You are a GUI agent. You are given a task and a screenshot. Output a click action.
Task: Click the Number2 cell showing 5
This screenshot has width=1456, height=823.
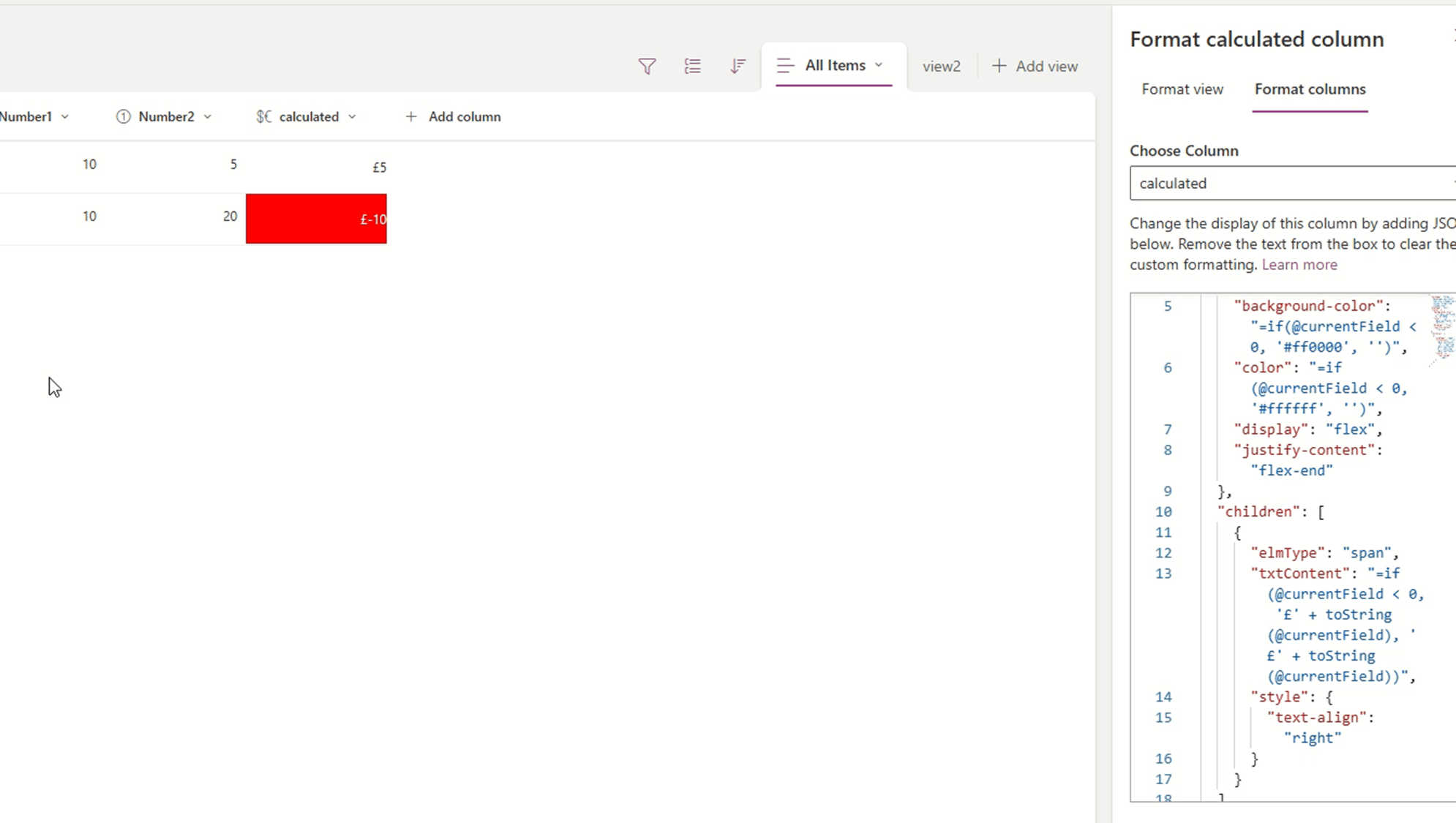pos(233,165)
